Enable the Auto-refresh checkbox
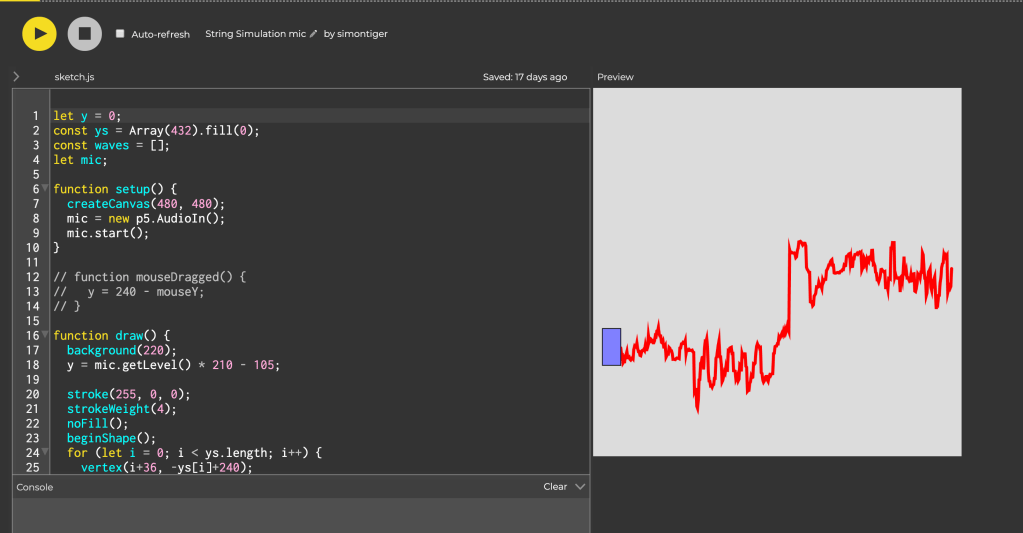The height and width of the screenshot is (533, 1023). click(121, 34)
